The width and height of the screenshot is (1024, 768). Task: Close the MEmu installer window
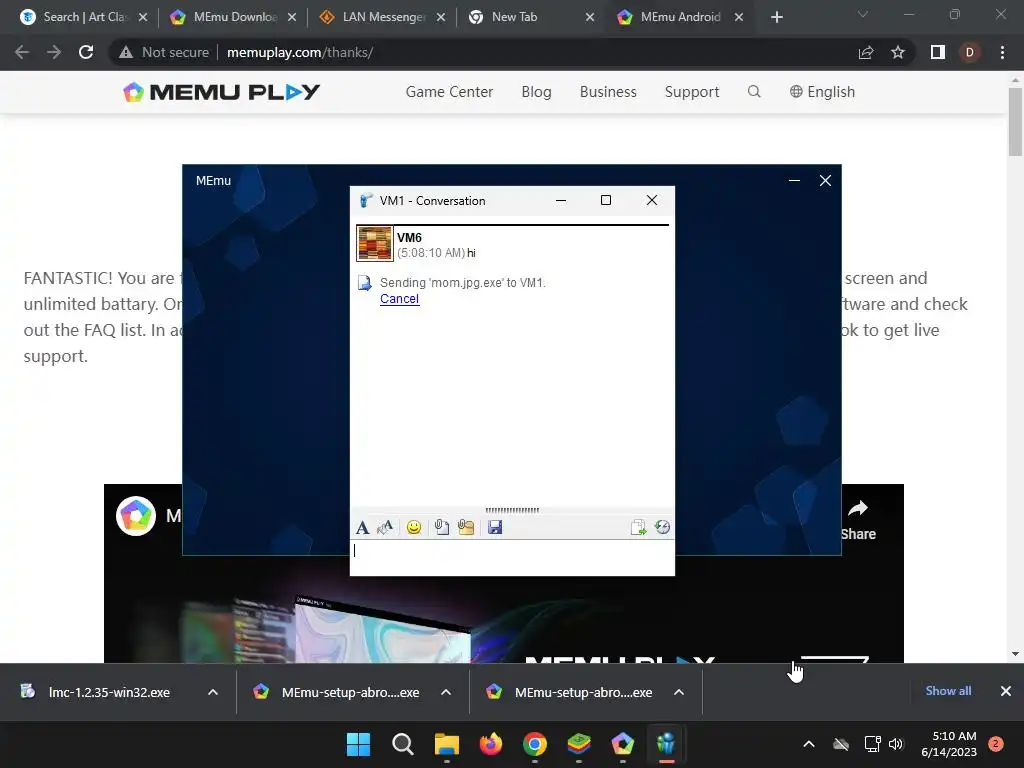(x=825, y=180)
